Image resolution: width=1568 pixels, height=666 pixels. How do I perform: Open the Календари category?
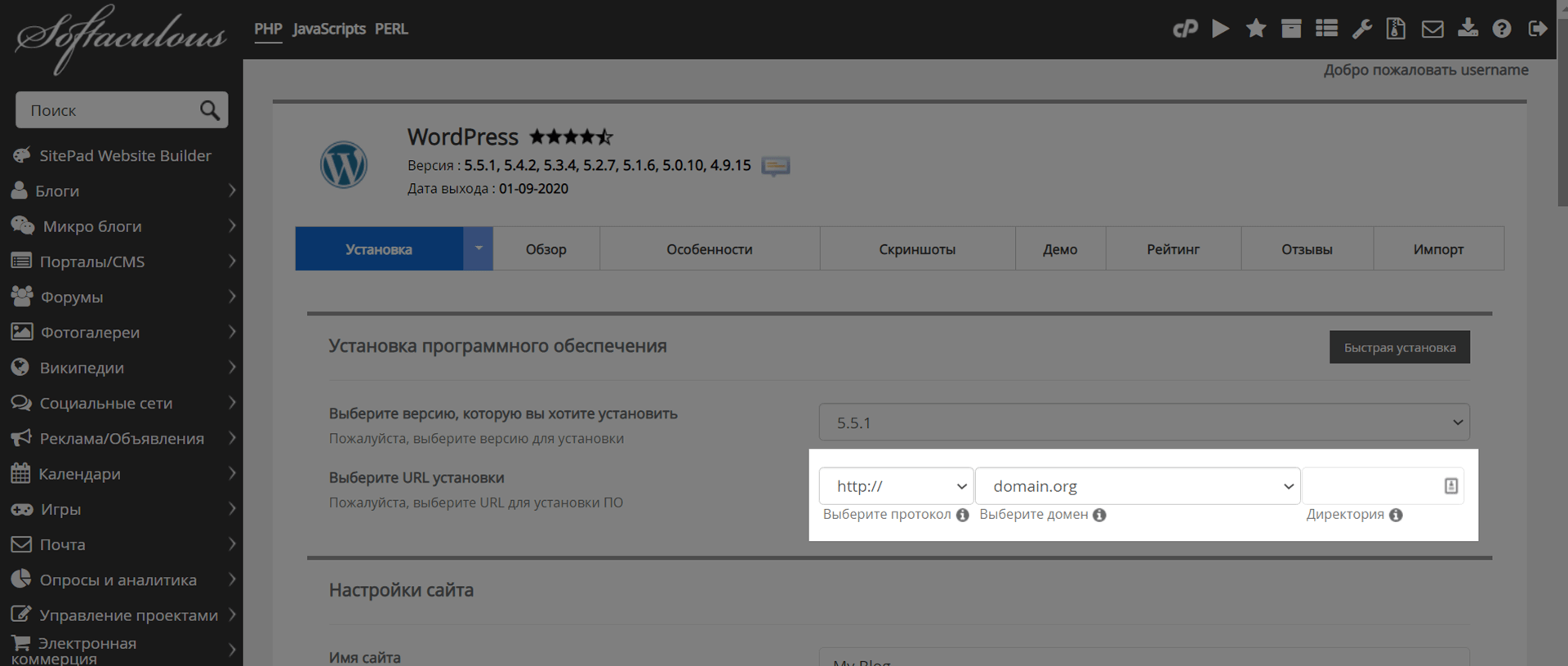(79, 474)
